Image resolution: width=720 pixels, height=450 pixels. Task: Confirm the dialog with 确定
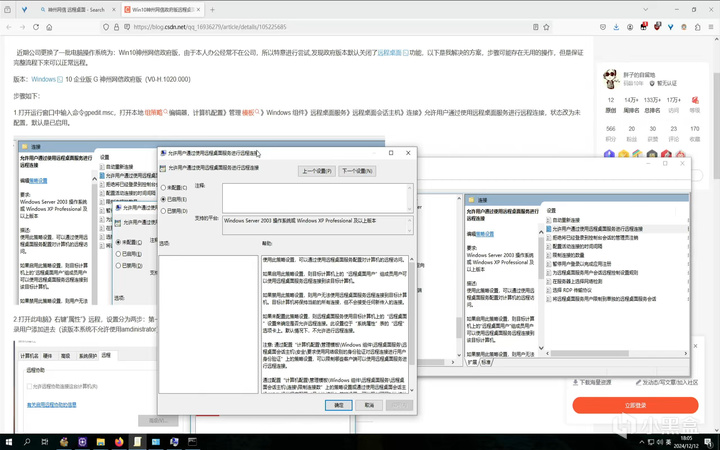point(338,405)
